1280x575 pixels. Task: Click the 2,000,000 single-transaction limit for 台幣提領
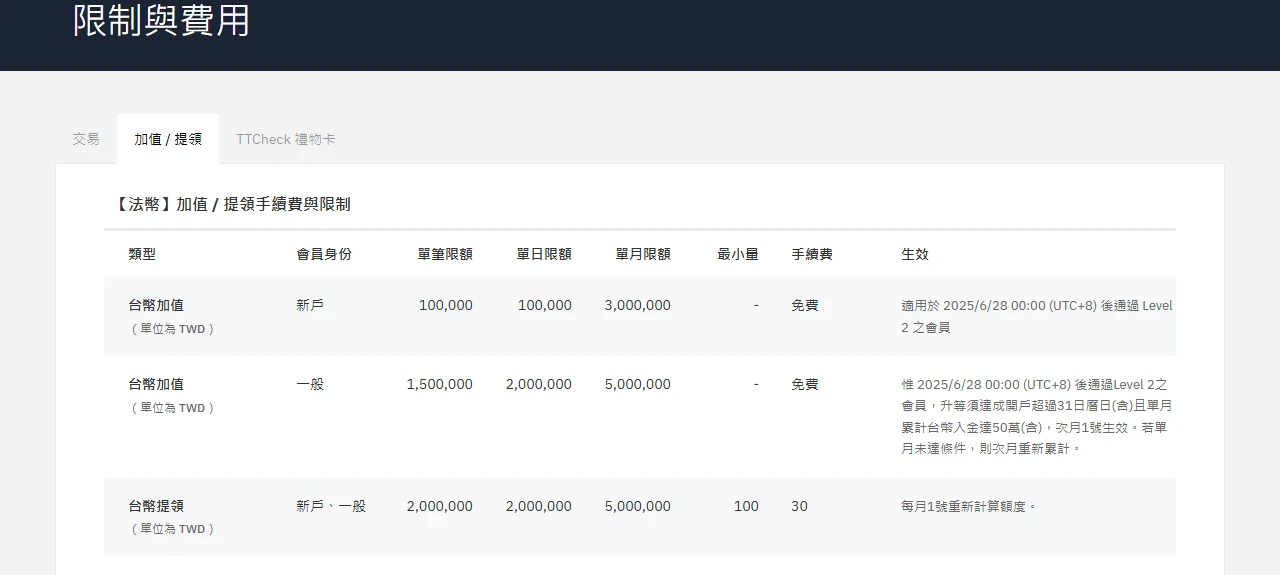click(440, 506)
